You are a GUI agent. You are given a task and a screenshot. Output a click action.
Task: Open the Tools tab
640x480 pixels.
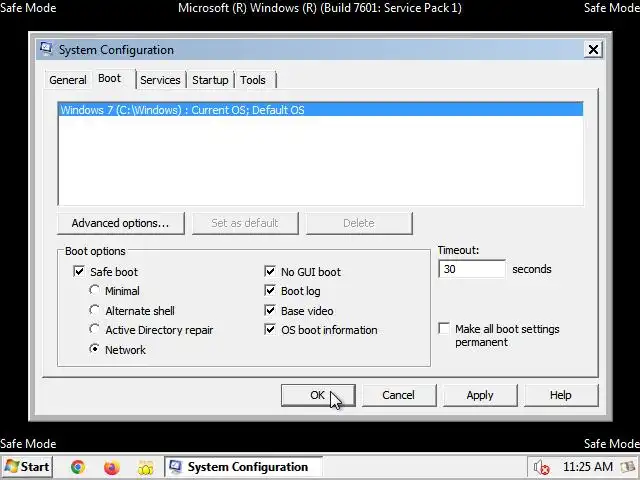click(x=253, y=80)
